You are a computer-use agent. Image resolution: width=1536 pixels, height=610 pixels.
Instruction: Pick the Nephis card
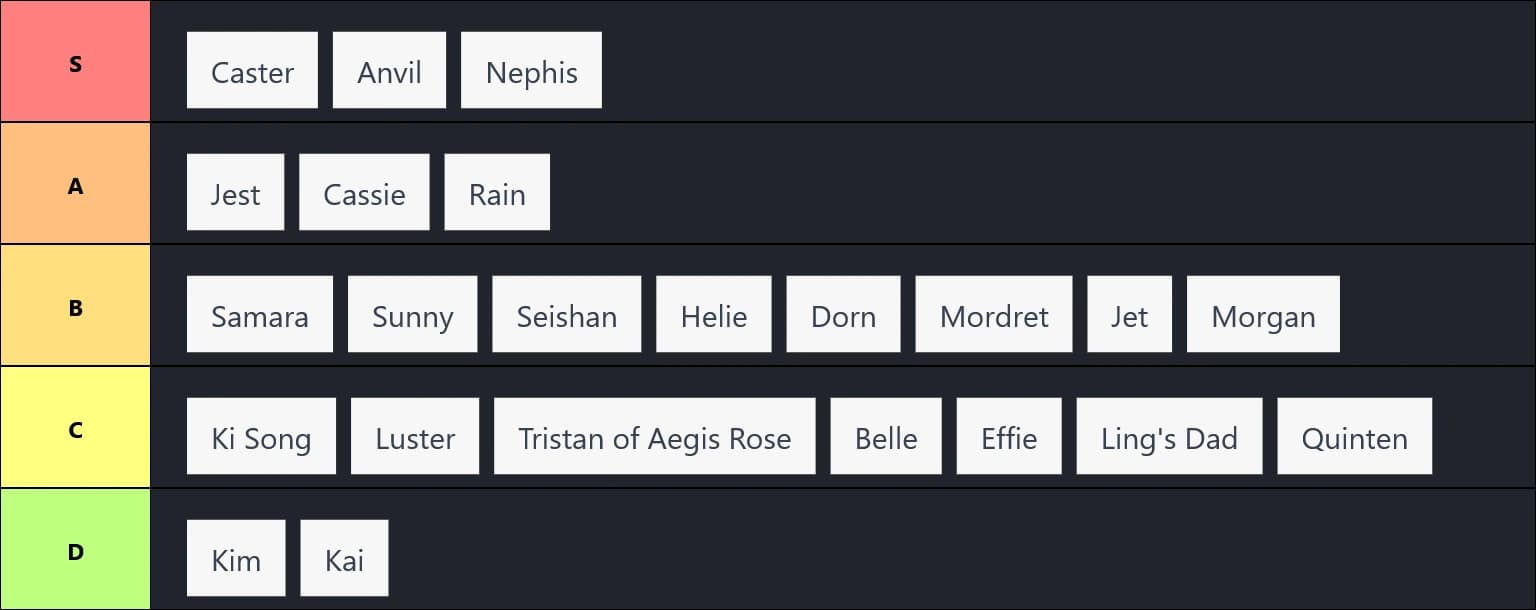click(531, 71)
